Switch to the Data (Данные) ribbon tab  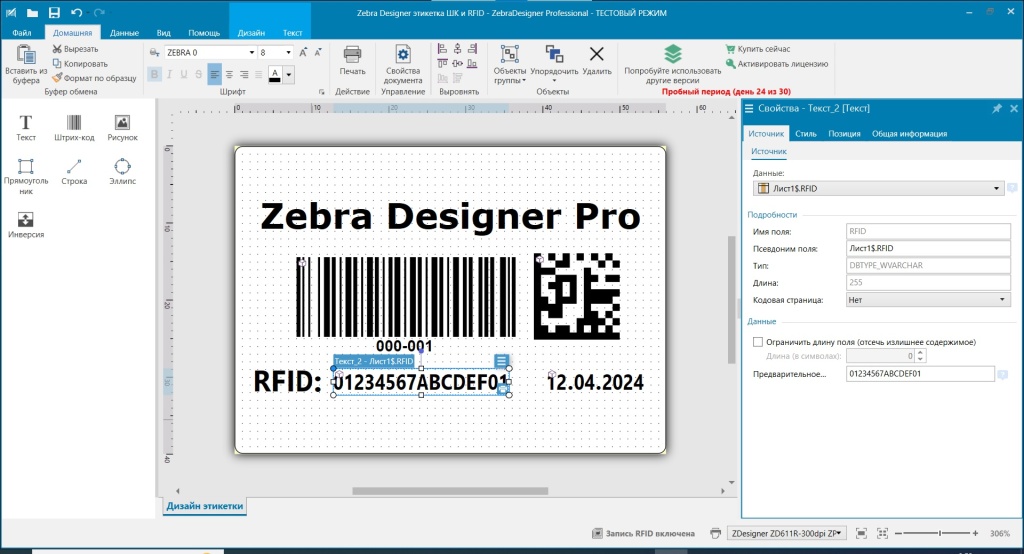click(124, 33)
